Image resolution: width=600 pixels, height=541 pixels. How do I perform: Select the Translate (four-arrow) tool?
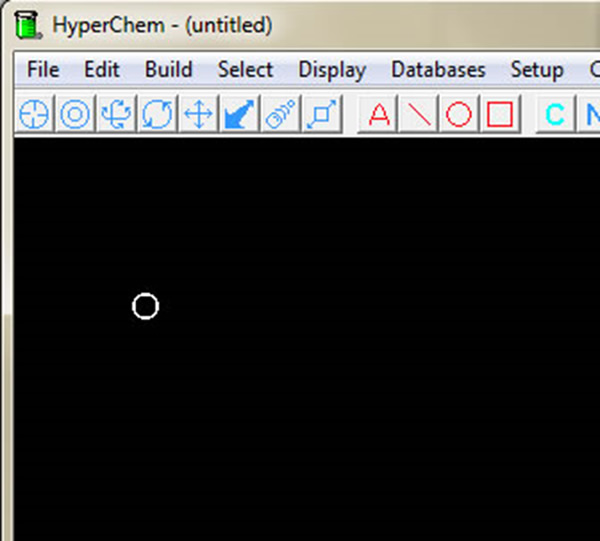198,115
